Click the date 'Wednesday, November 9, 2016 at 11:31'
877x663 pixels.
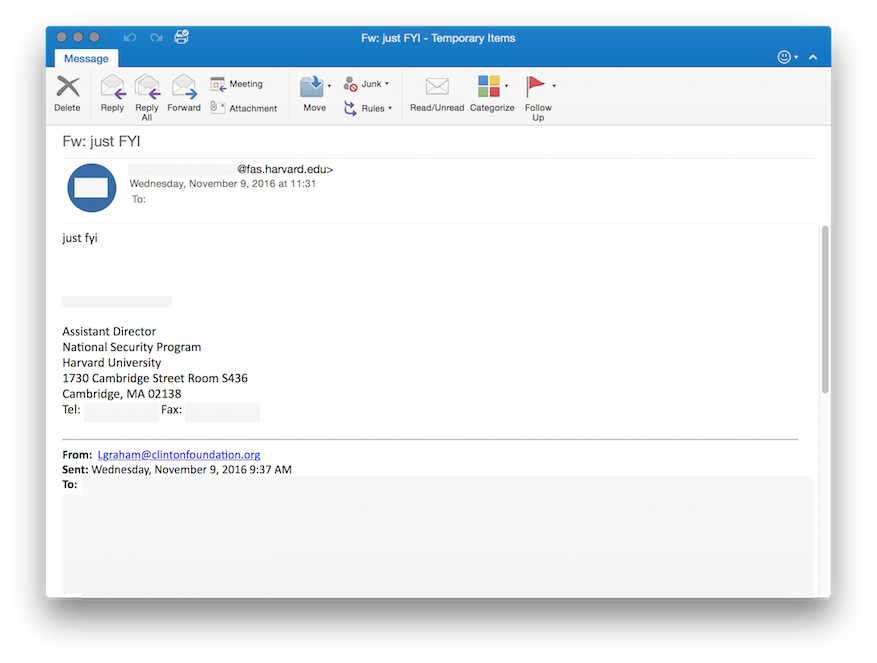click(x=223, y=184)
